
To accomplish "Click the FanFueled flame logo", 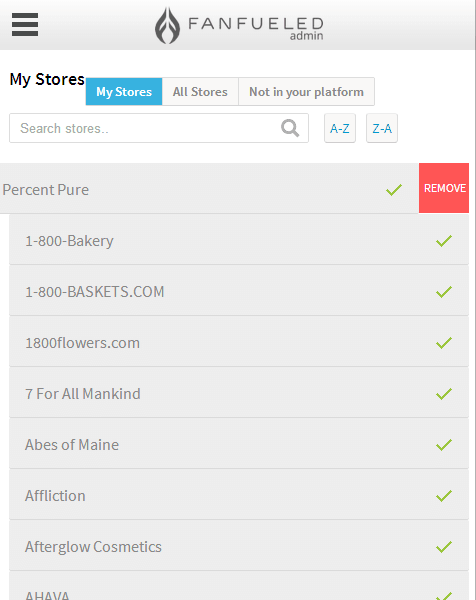I will point(167,26).
